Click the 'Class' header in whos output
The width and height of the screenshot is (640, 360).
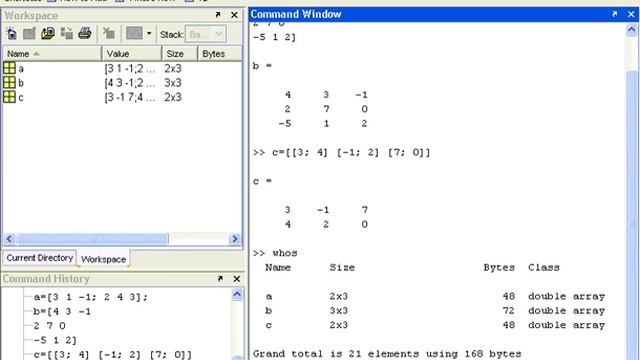click(x=544, y=268)
